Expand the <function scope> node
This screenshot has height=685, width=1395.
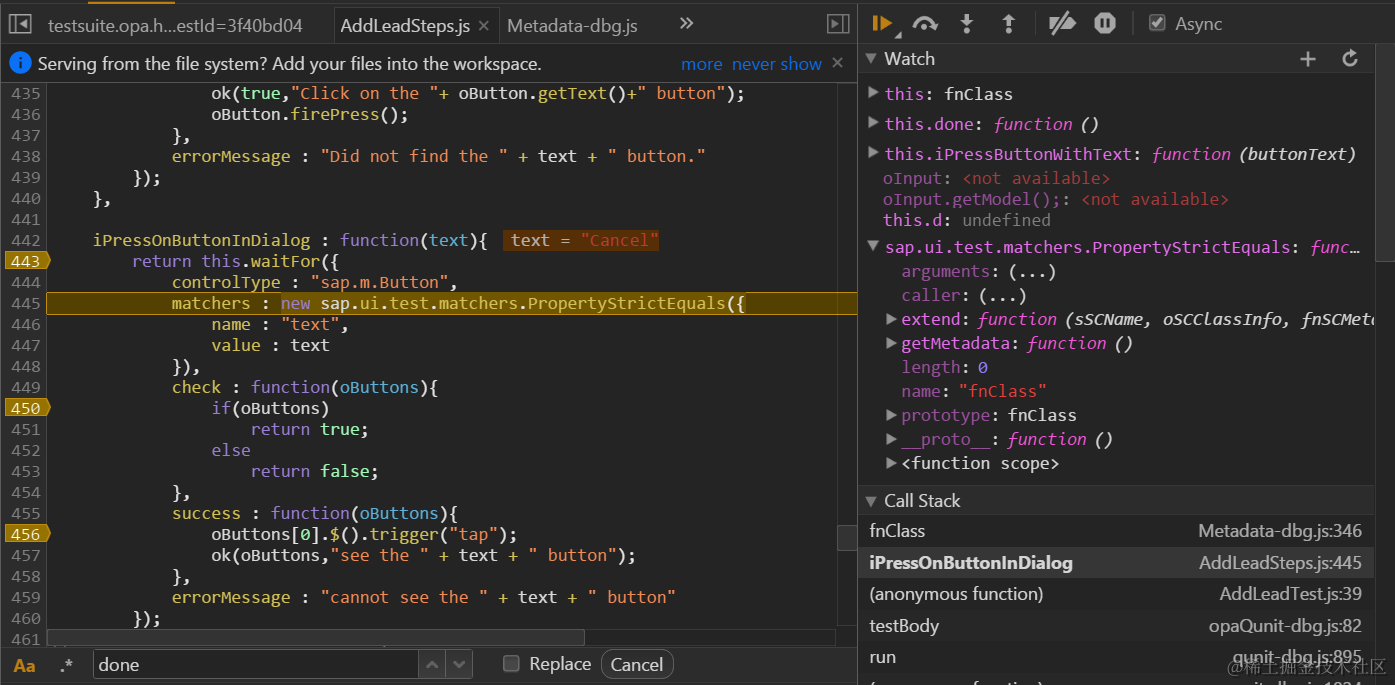tap(891, 463)
